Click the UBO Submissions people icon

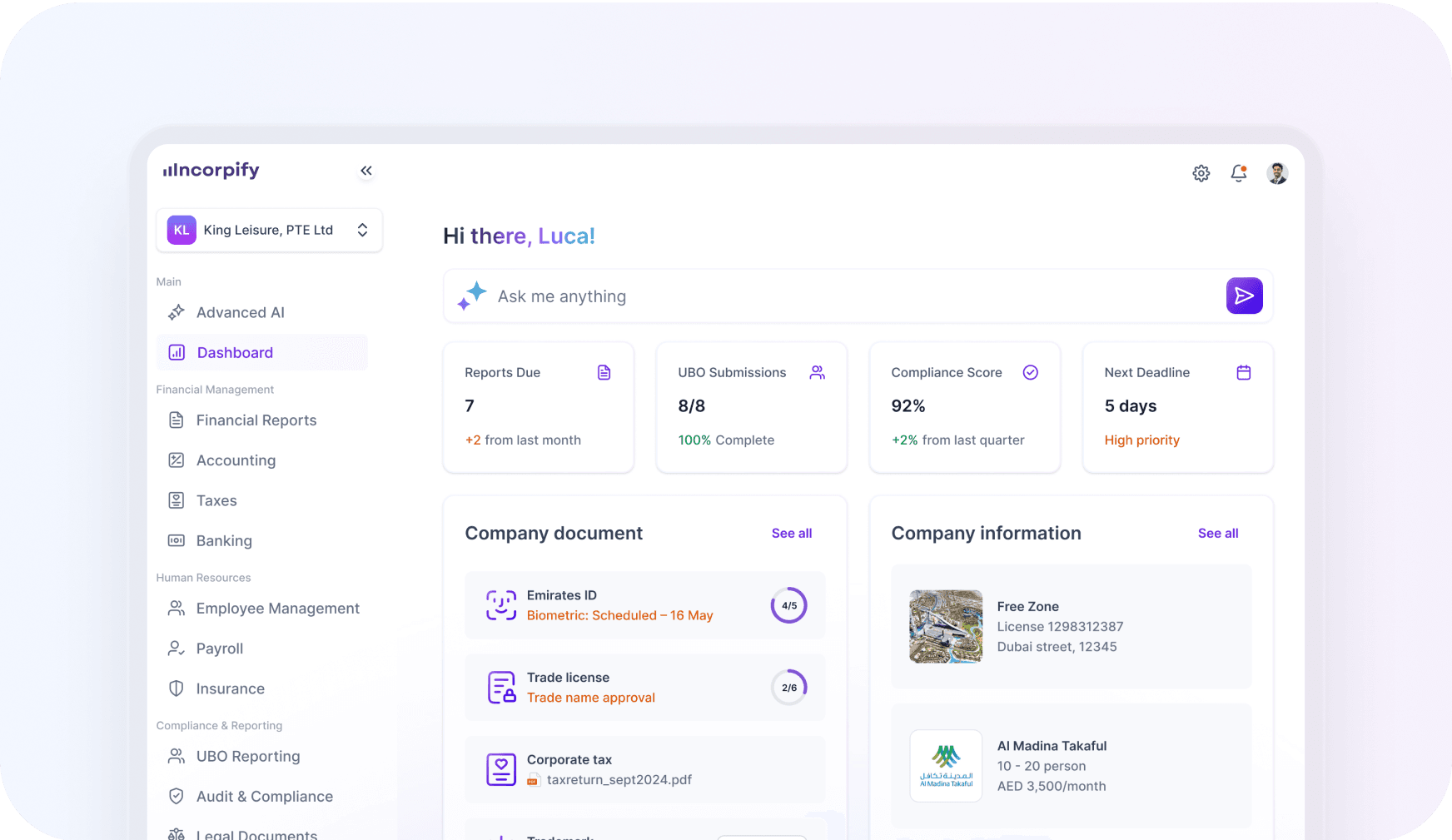[x=818, y=373]
